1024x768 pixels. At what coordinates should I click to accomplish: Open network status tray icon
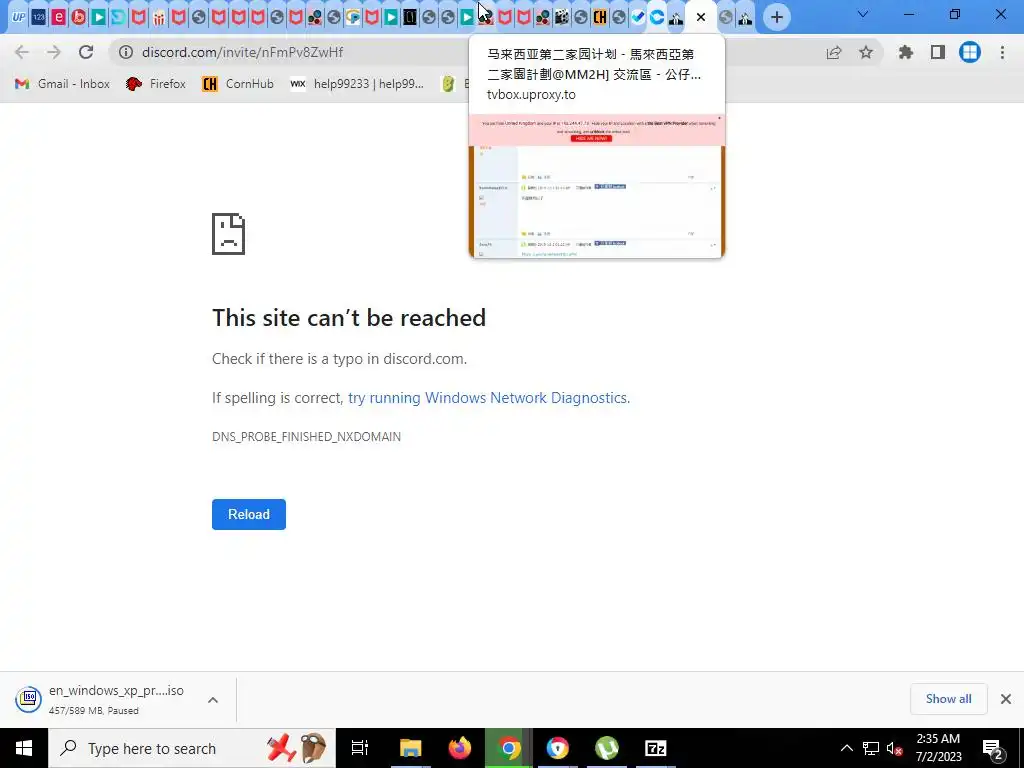click(871, 748)
